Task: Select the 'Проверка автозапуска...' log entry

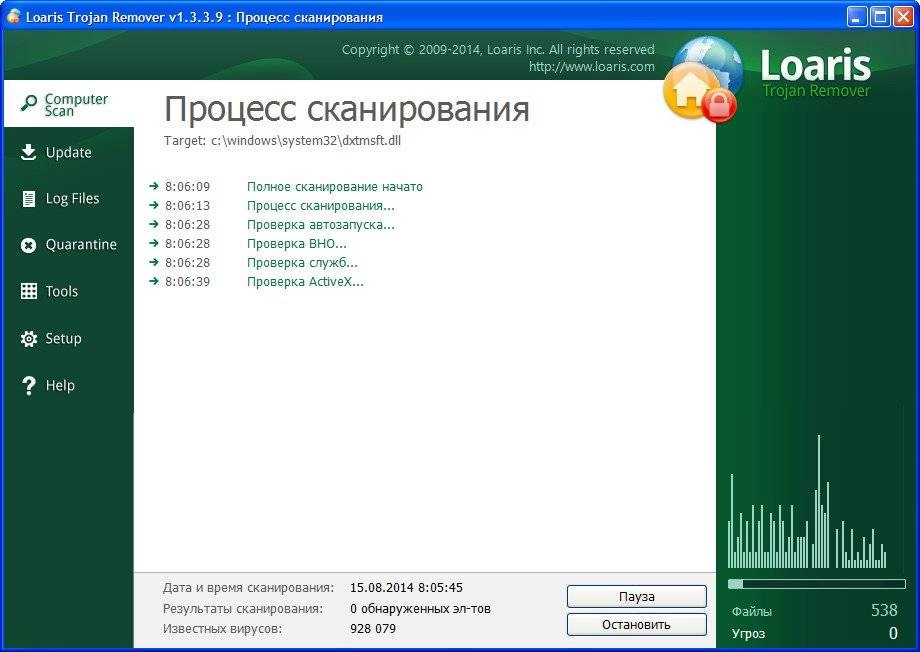Action: pos(320,225)
